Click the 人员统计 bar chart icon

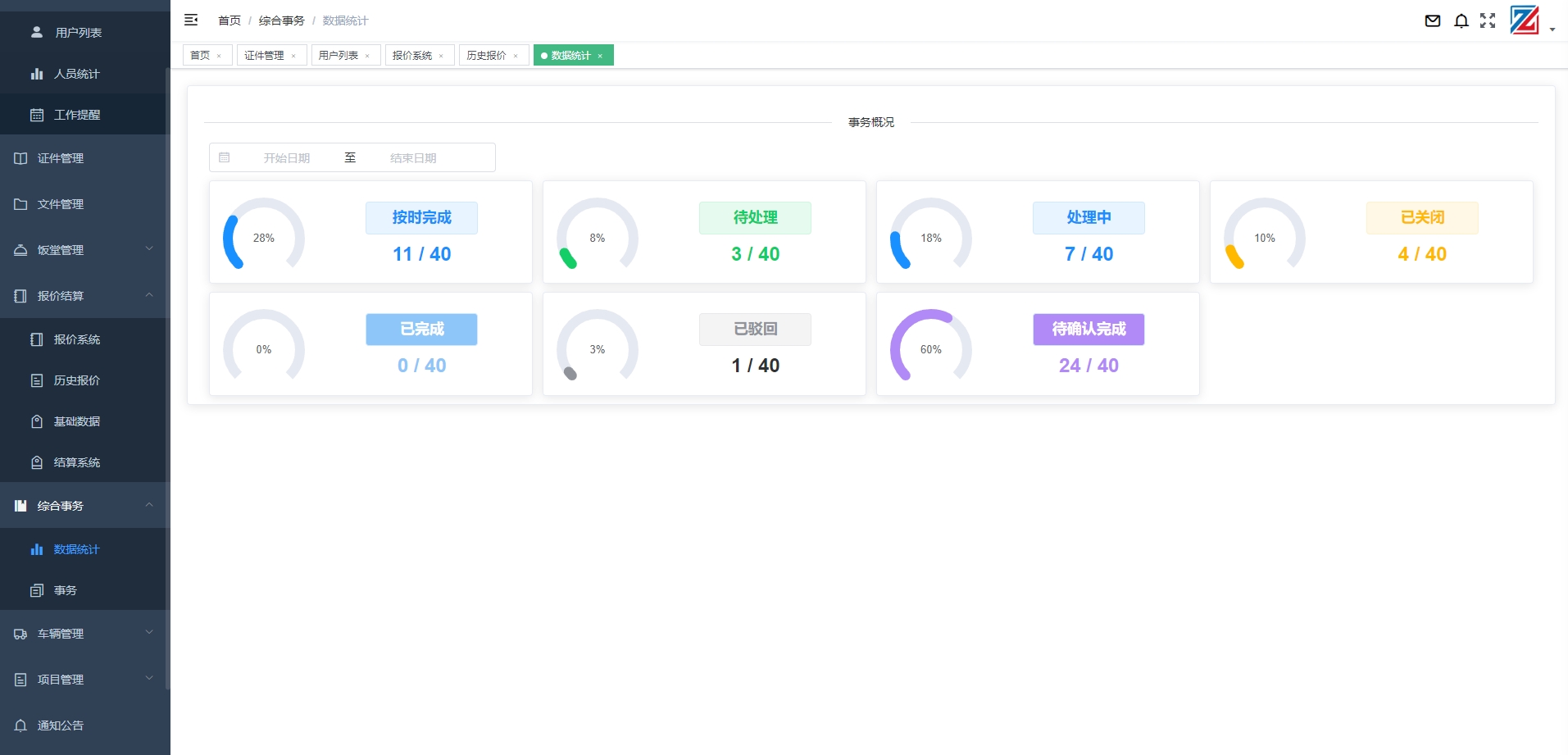pyautogui.click(x=37, y=73)
